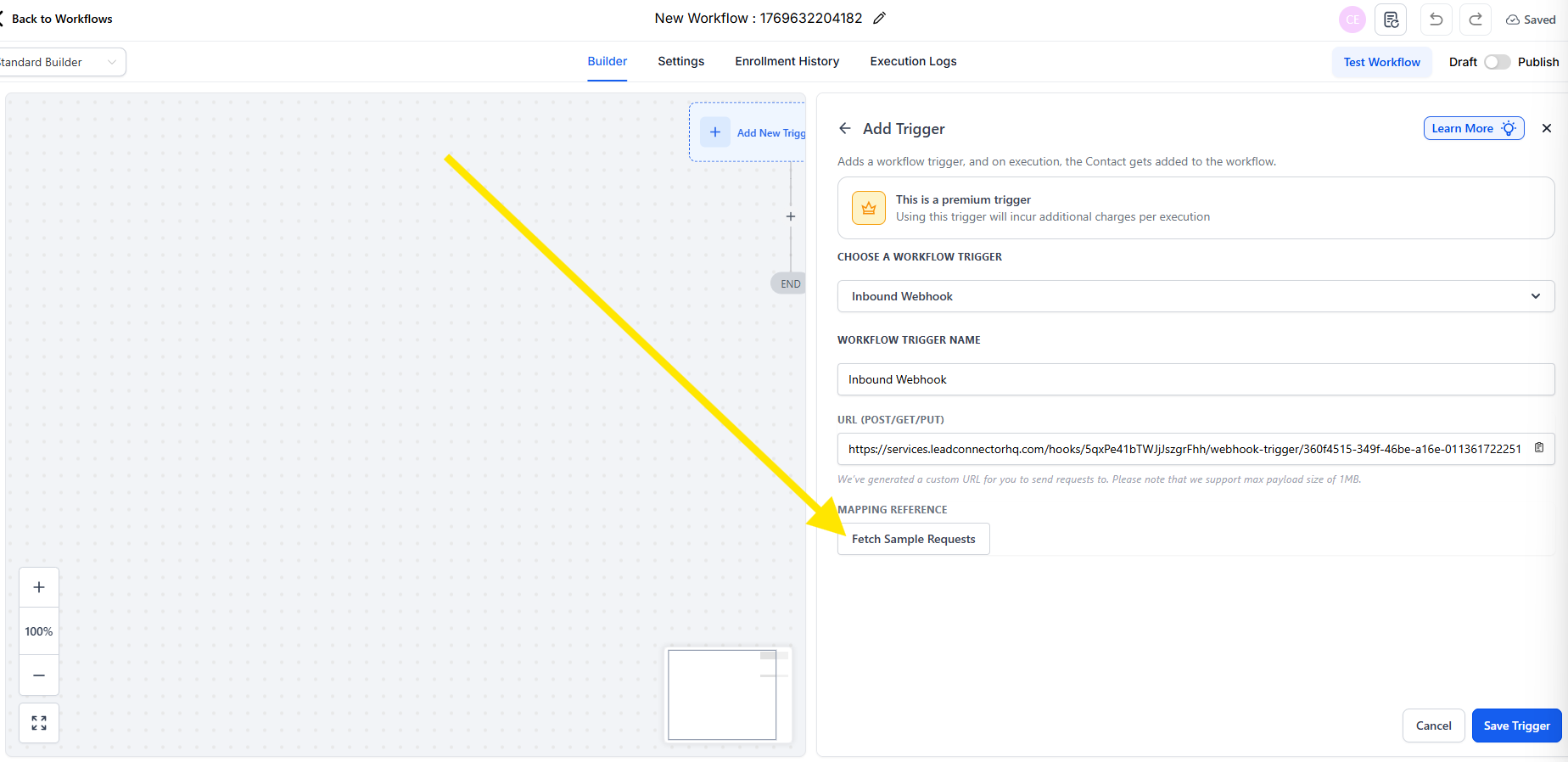1568x762 pixels.
Task: Click the Workflow Trigger Name input field
Action: (1195, 379)
